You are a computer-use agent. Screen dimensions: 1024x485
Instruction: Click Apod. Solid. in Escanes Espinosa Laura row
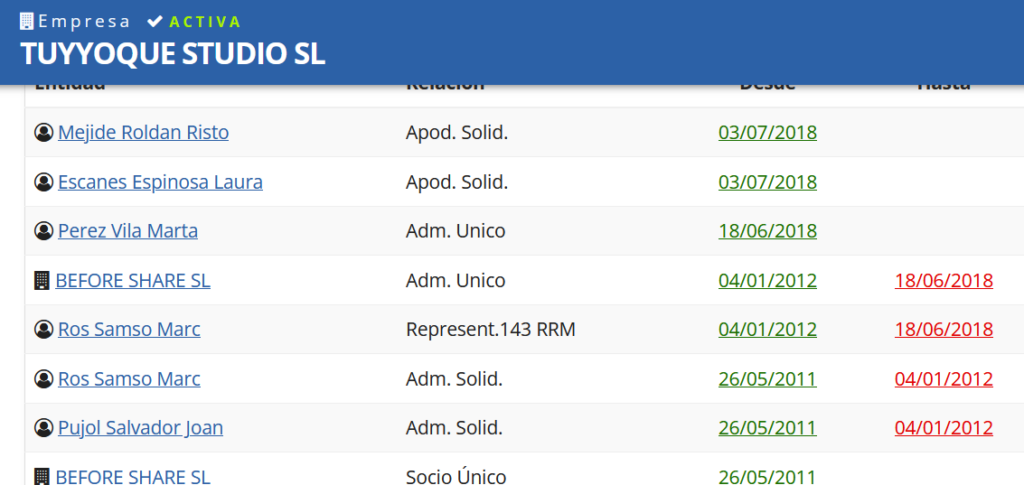tap(456, 182)
